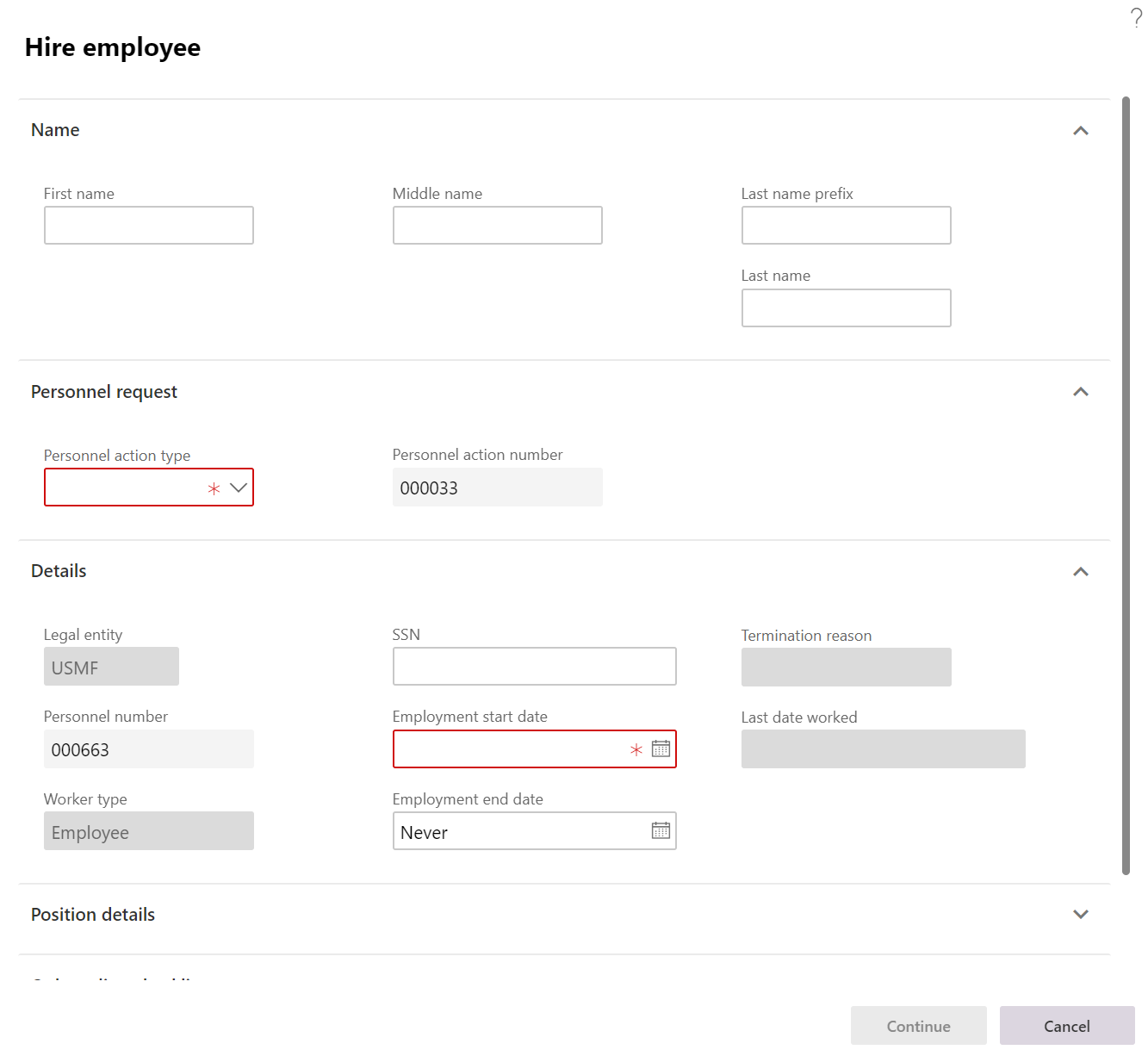Collapse the Name section
Viewport: 1148px width, 1056px height.
pos(1081,129)
